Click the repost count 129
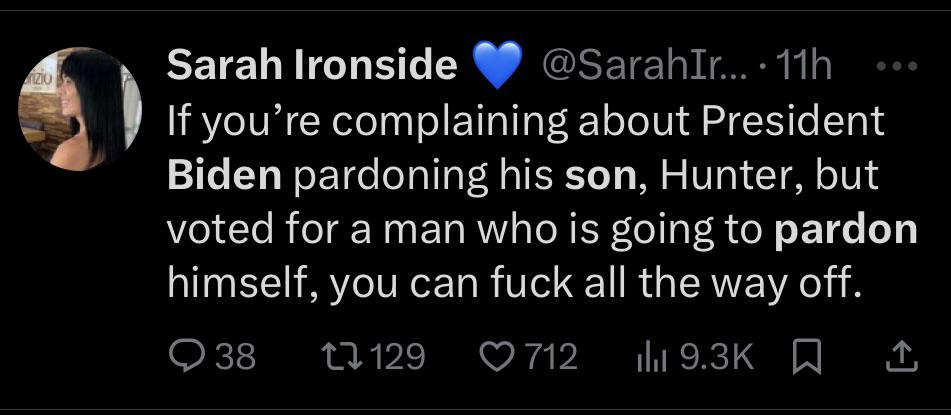The image size is (951, 415). [x=397, y=356]
